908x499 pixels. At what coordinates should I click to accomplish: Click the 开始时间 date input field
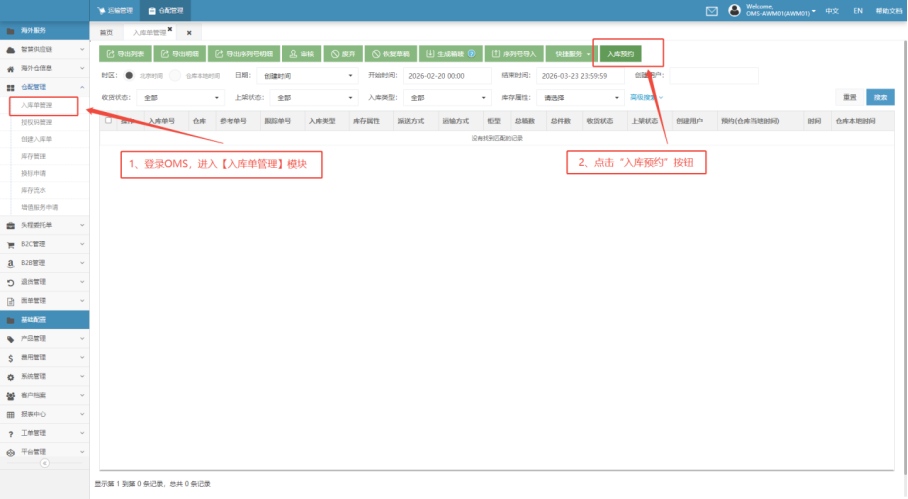[446, 75]
